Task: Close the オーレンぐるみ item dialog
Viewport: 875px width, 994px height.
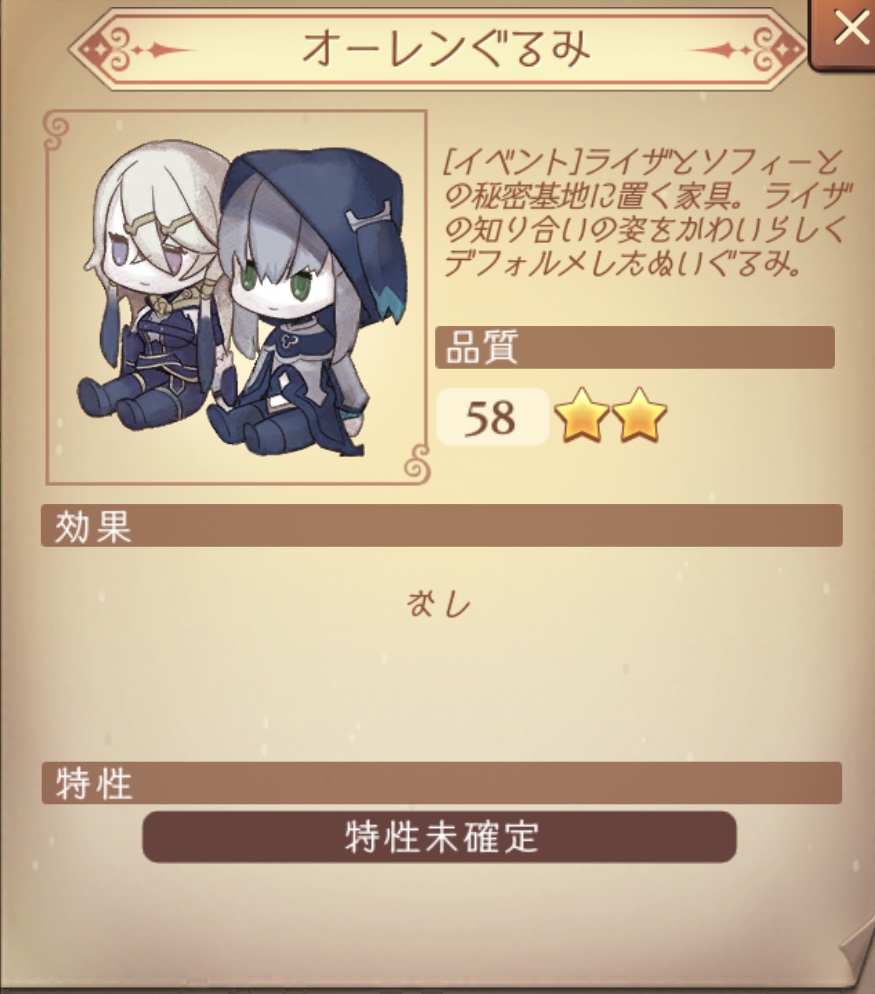Action: (x=844, y=32)
